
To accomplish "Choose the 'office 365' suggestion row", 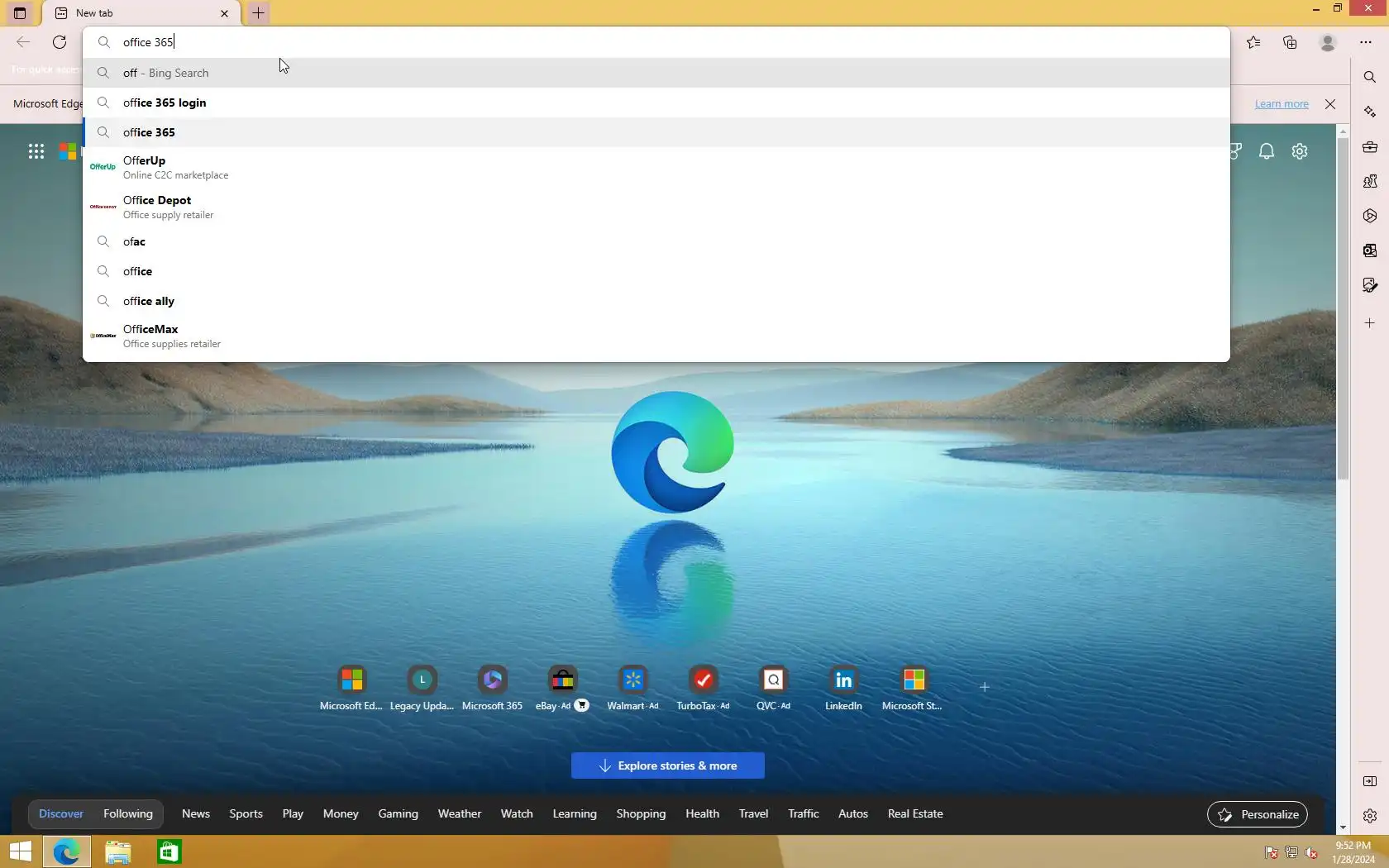I will click(656, 132).
